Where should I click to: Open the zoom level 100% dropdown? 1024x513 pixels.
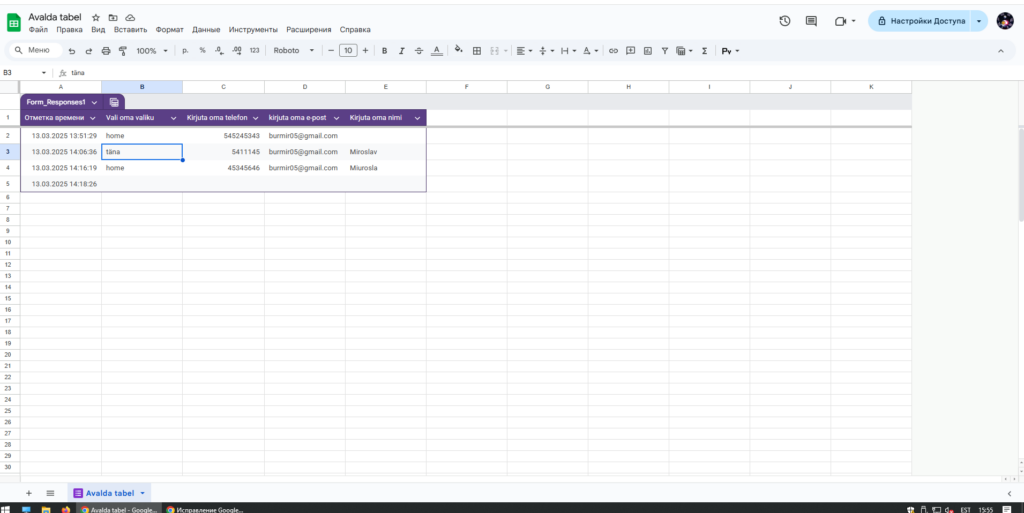tap(151, 50)
